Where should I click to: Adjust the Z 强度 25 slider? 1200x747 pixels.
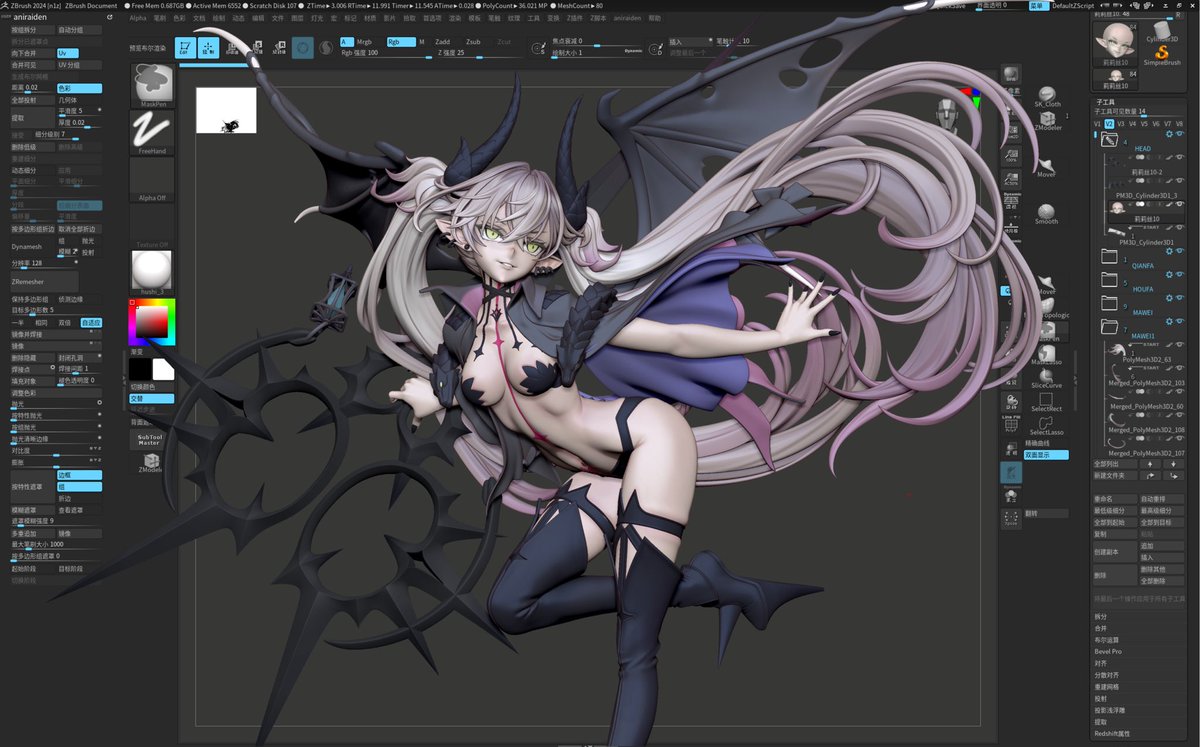point(476,52)
